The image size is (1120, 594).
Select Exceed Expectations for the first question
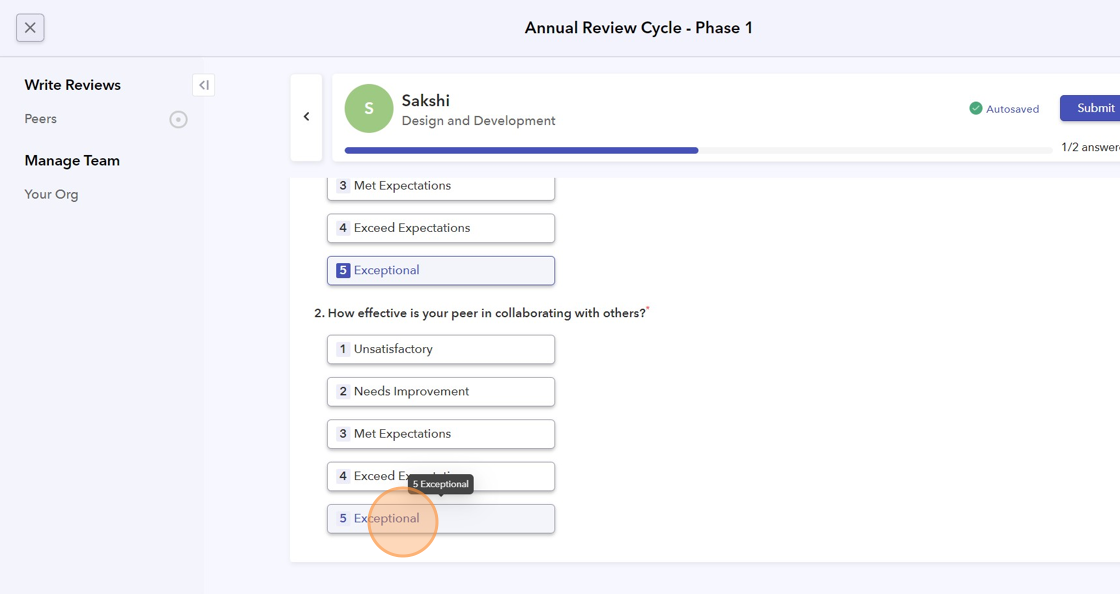click(441, 228)
